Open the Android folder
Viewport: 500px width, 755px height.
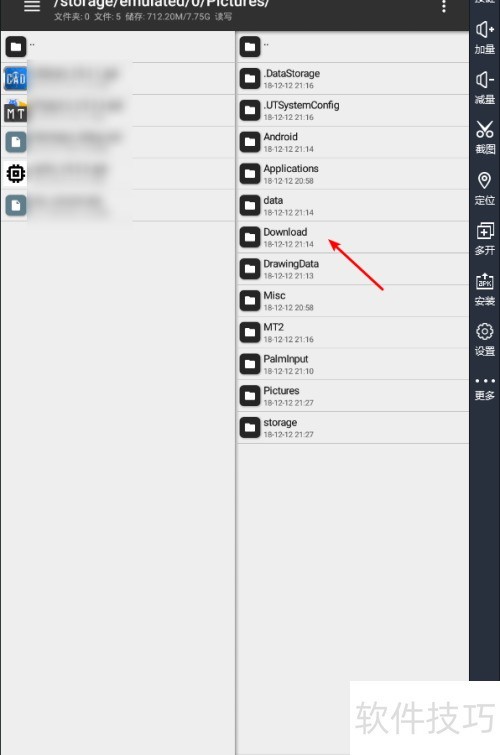[353, 142]
